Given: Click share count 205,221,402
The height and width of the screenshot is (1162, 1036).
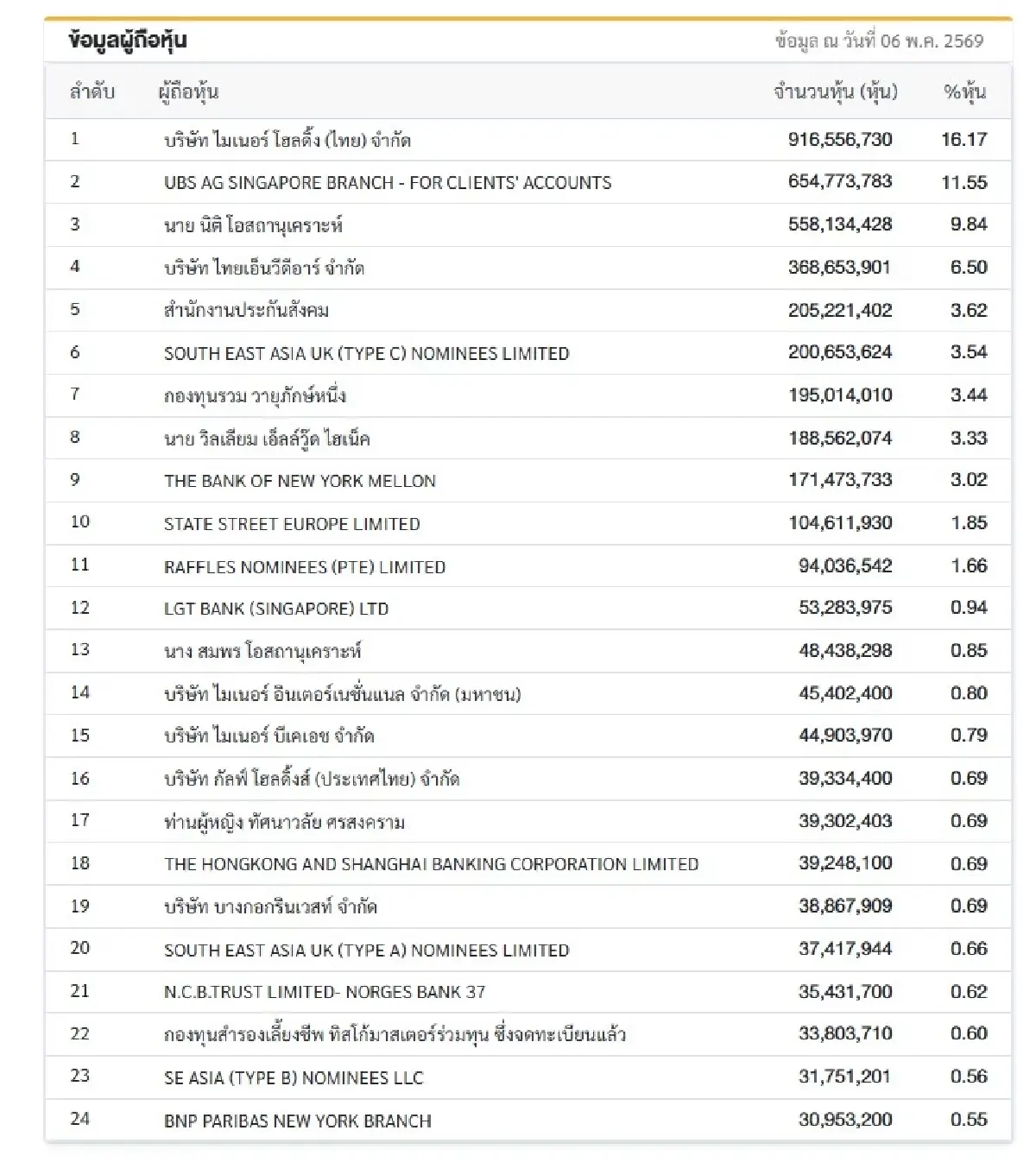Looking at the screenshot, I should 840,310.
